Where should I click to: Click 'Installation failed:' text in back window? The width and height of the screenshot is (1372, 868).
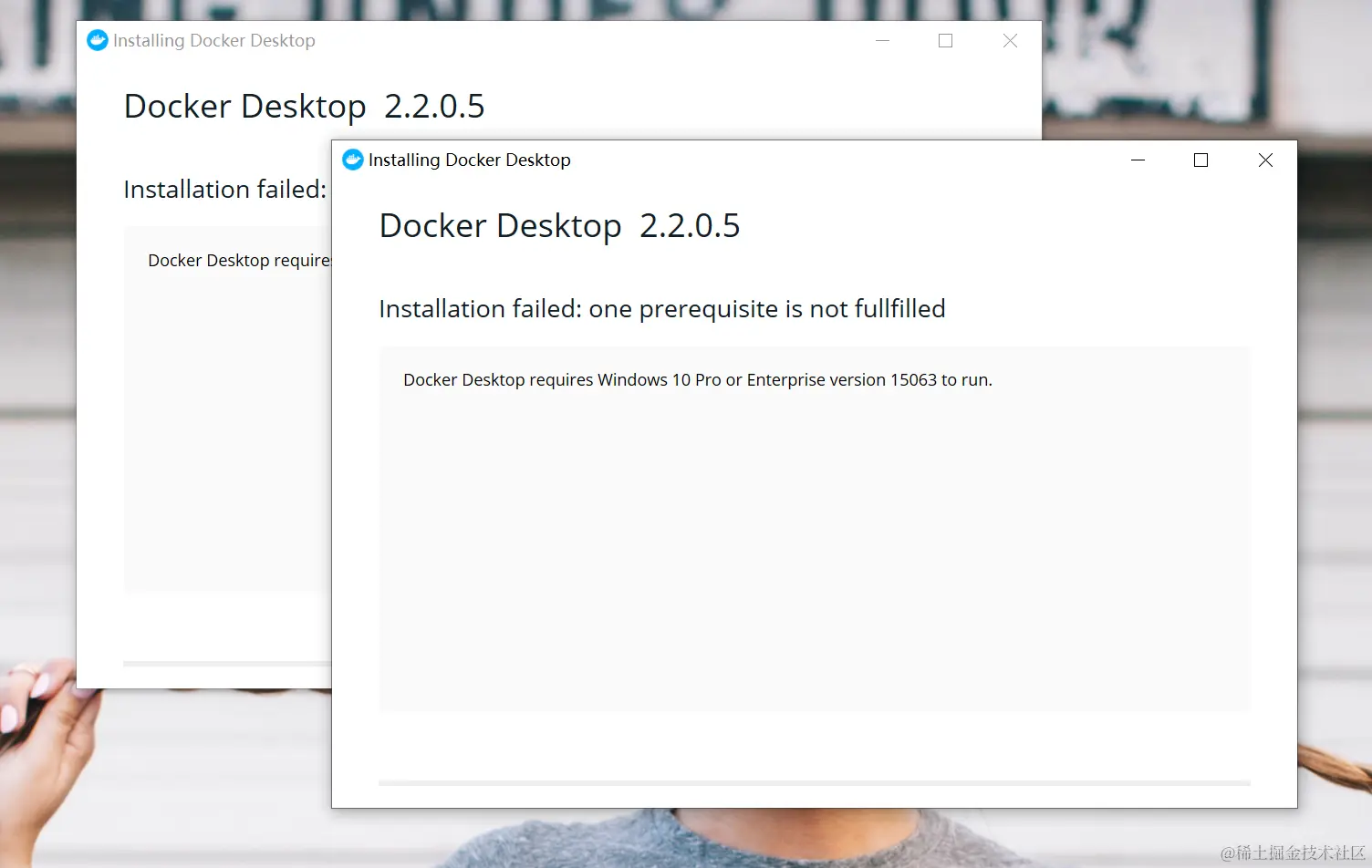pyautogui.click(x=225, y=190)
